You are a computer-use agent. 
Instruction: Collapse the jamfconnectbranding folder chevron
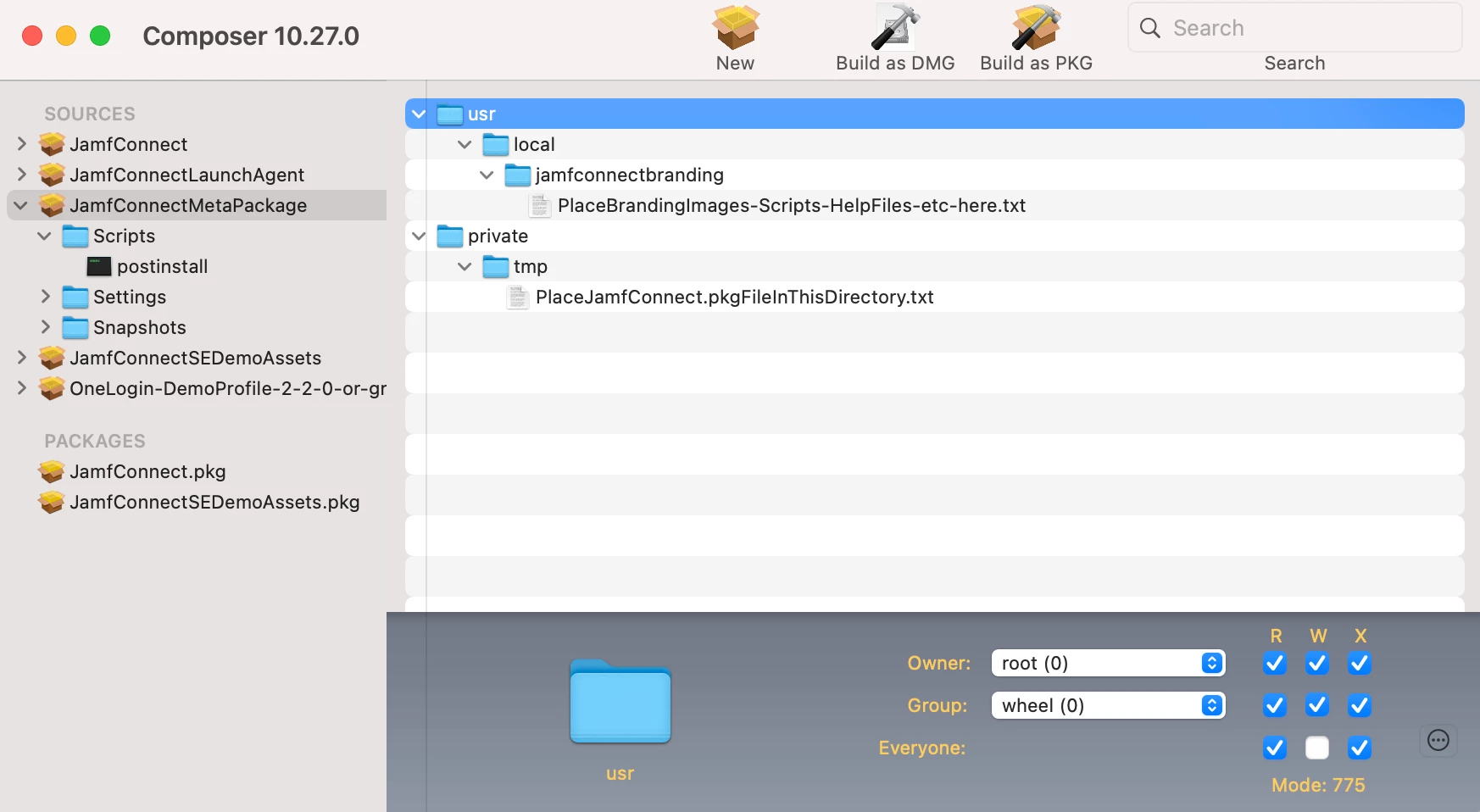point(487,175)
